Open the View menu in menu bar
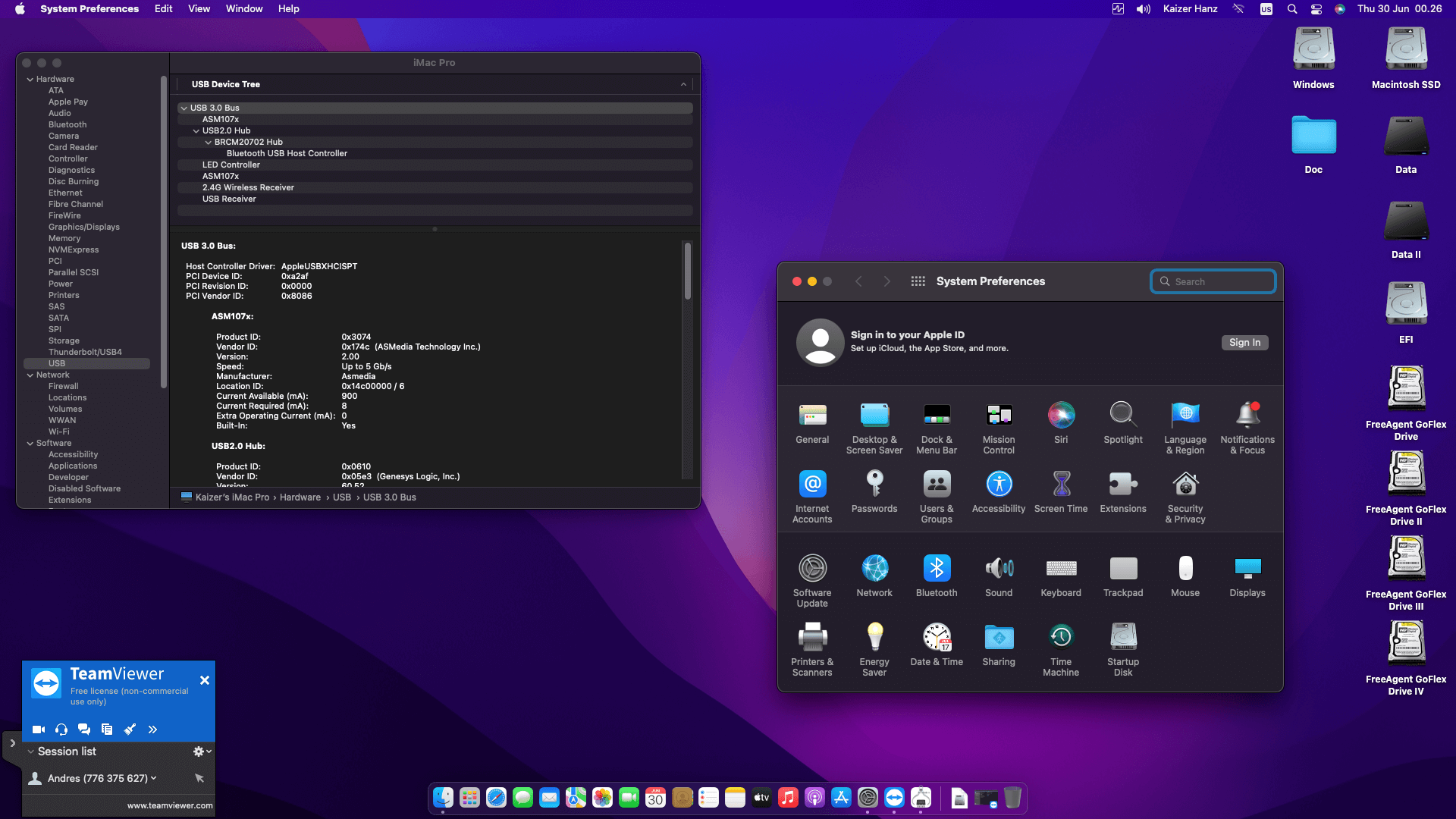The image size is (1456, 819). coord(199,9)
